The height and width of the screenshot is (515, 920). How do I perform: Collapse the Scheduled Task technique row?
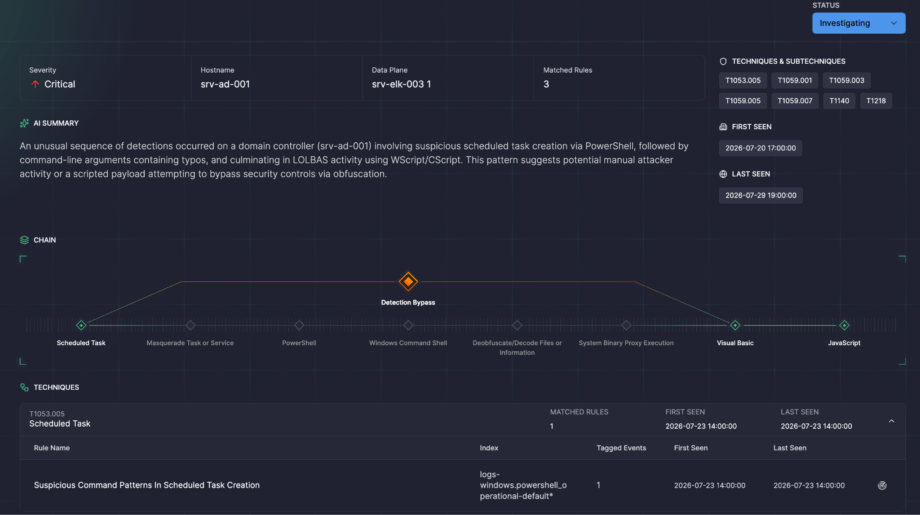point(891,421)
